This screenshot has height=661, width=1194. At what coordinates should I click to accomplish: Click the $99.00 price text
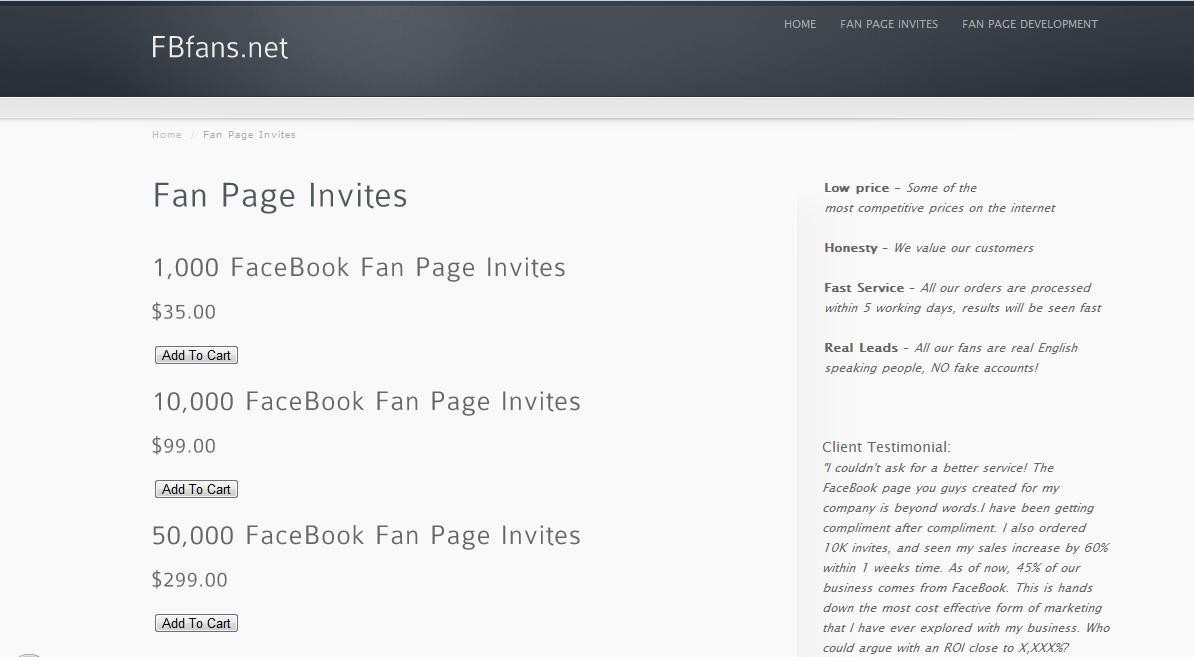pyautogui.click(x=184, y=446)
